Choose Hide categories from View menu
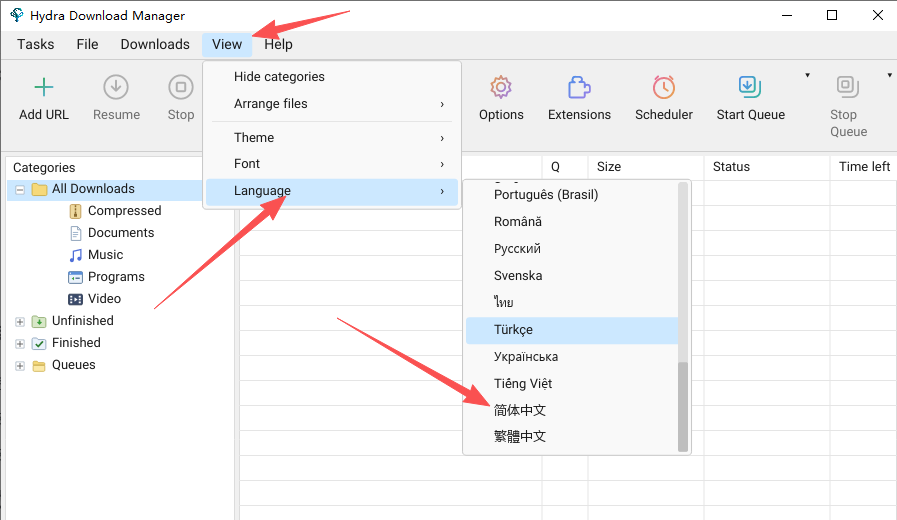897x520 pixels. [332, 77]
